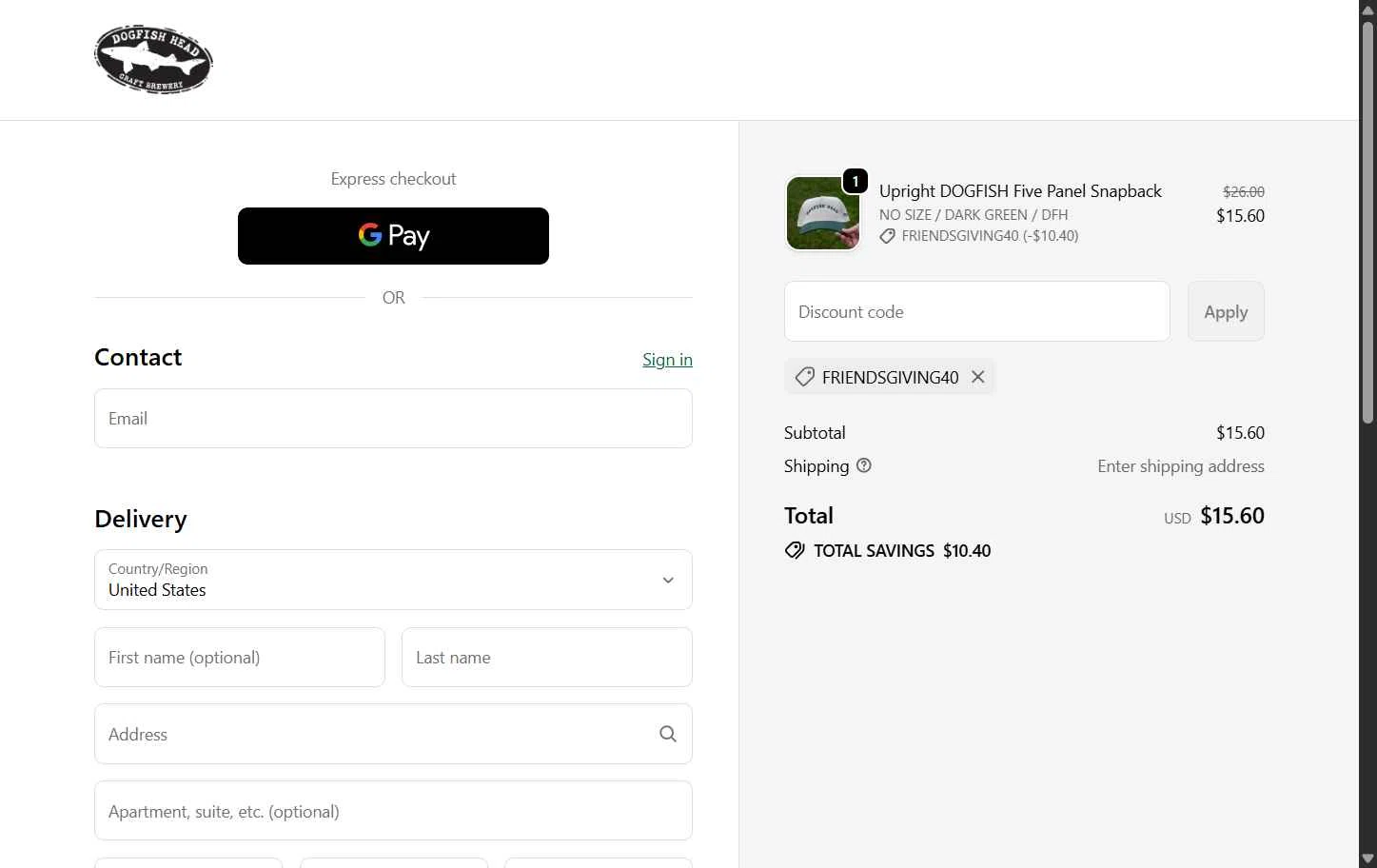1377x868 pixels.
Task: Click the snapback hat product thumbnail
Action: click(822, 213)
